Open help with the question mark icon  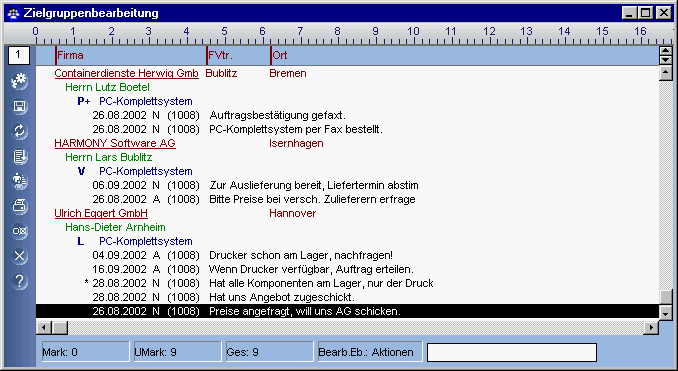[x=19, y=281]
